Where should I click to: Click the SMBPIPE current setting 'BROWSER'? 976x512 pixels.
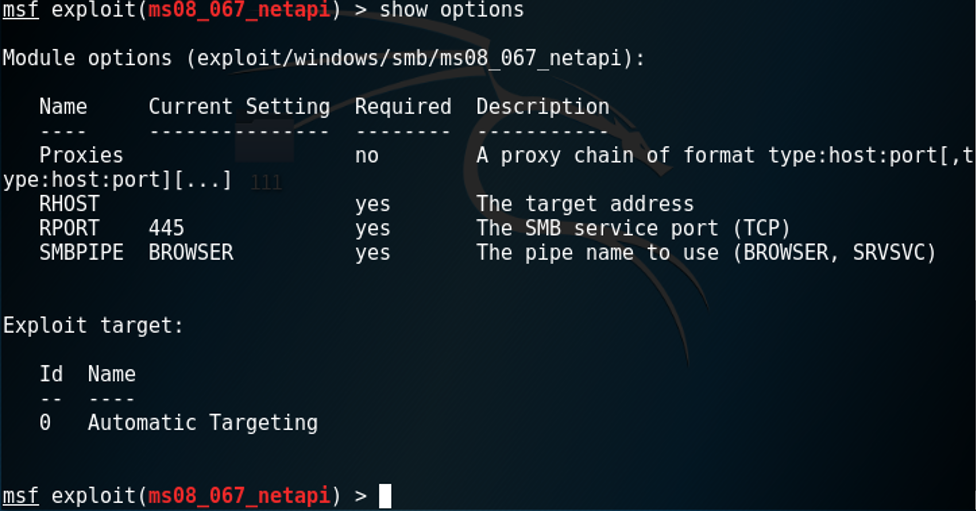(x=191, y=253)
